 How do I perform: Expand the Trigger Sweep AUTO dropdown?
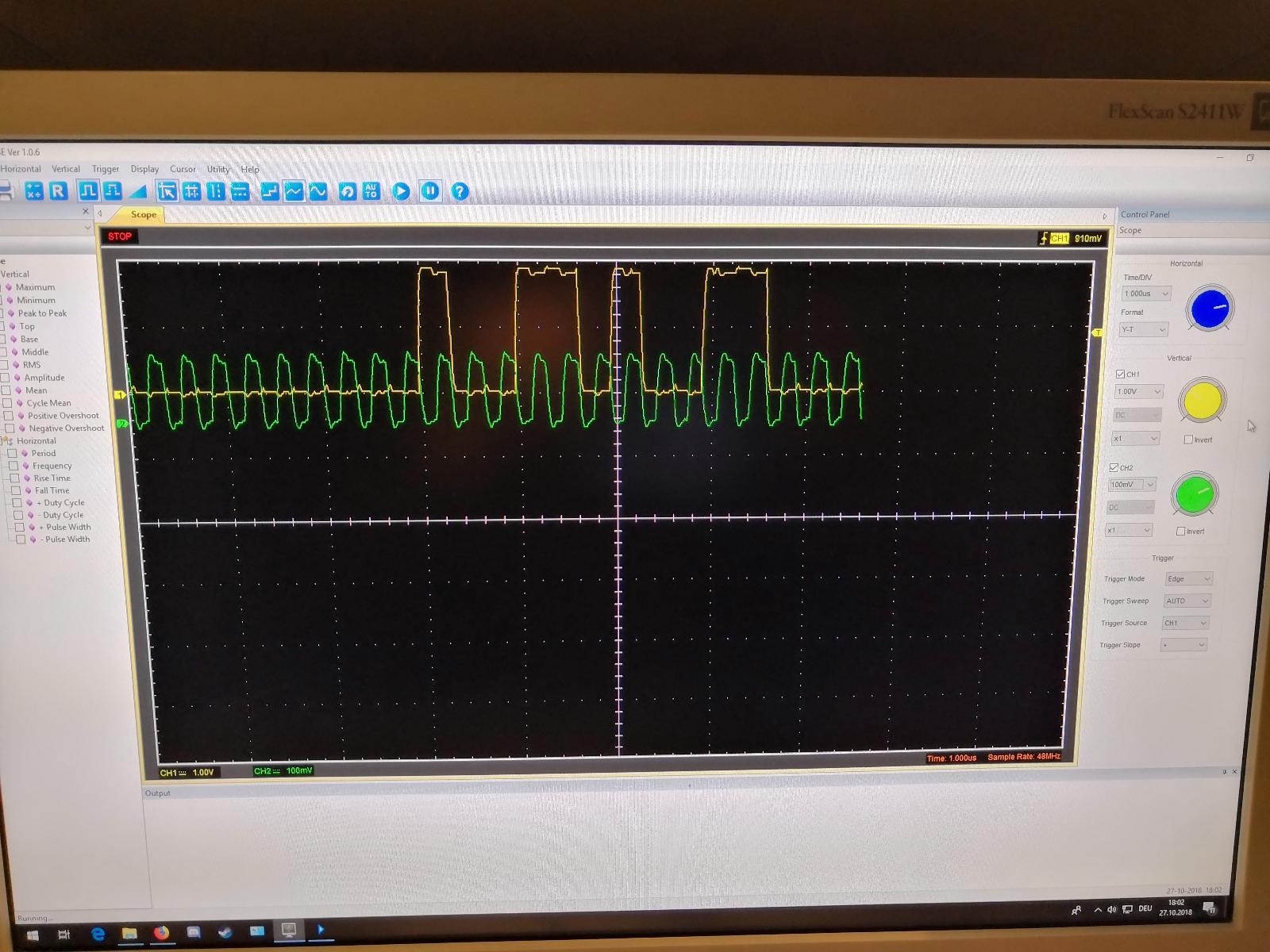coord(1187,601)
